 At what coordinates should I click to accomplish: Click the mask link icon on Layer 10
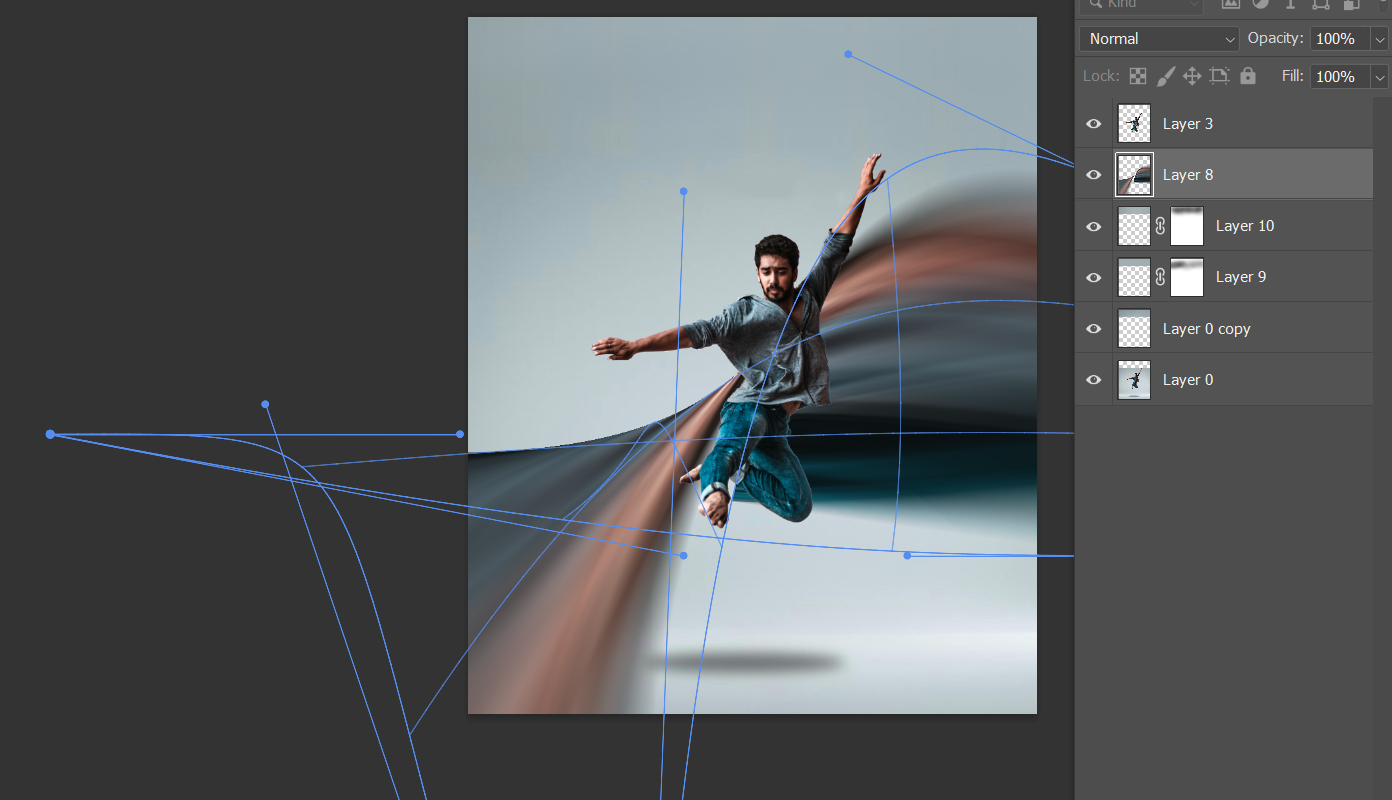[1160, 226]
